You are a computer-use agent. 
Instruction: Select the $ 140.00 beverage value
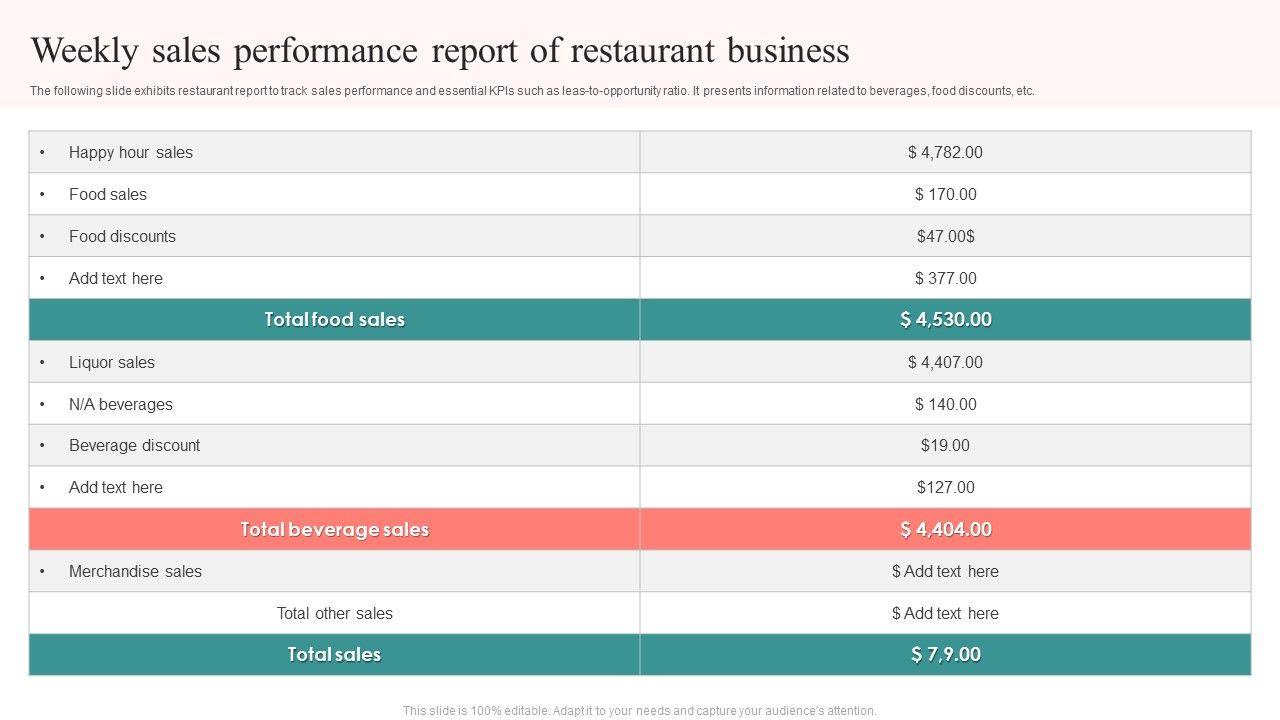pyautogui.click(x=945, y=405)
